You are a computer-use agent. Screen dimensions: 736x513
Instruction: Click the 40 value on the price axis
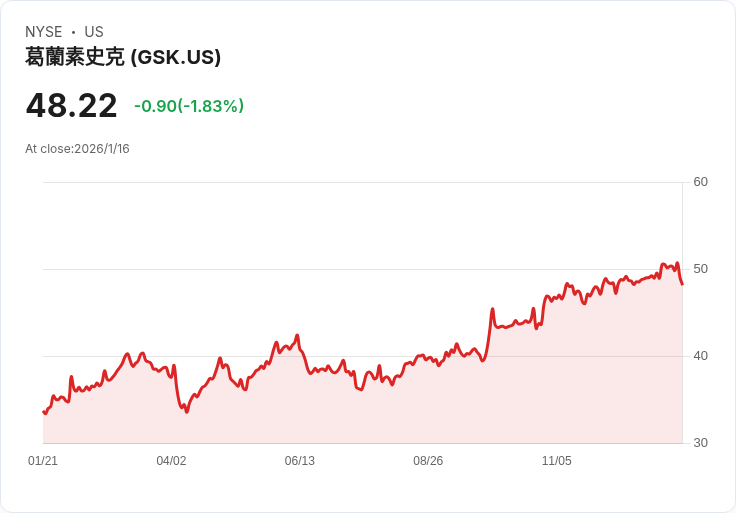(x=700, y=356)
